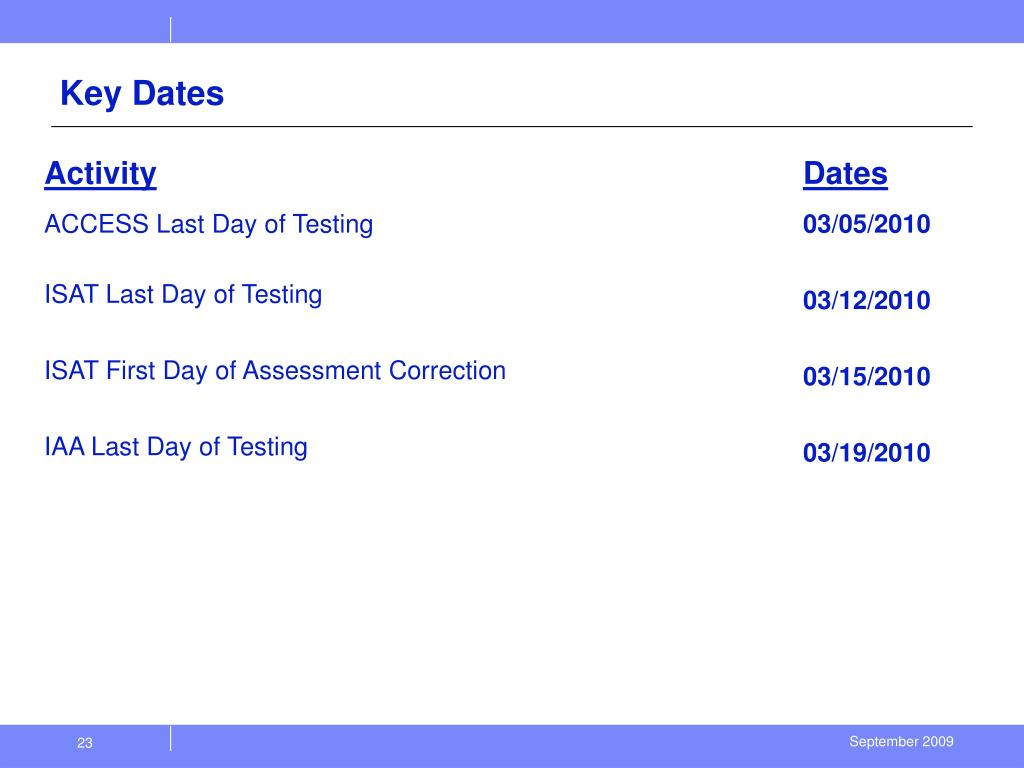This screenshot has width=1024, height=768.
Task: Click slide number 23 in footer
Action: point(85,743)
